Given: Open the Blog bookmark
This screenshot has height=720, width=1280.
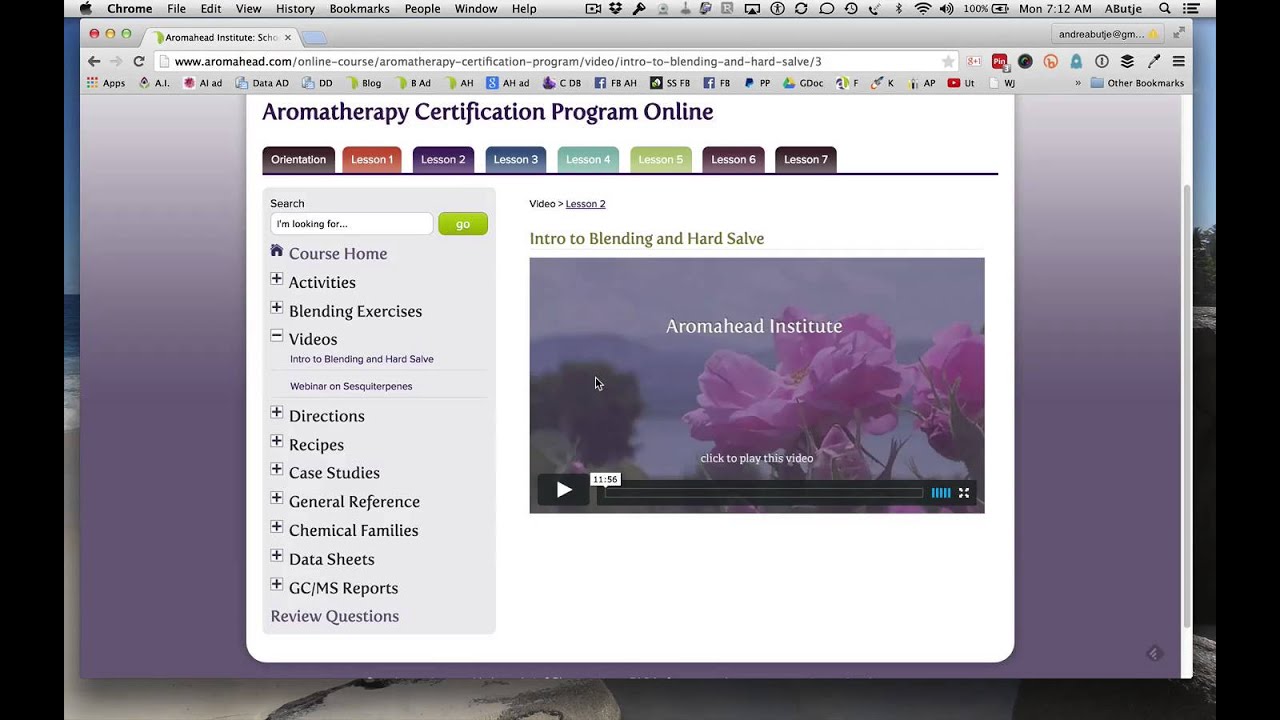Looking at the screenshot, I should tap(363, 83).
